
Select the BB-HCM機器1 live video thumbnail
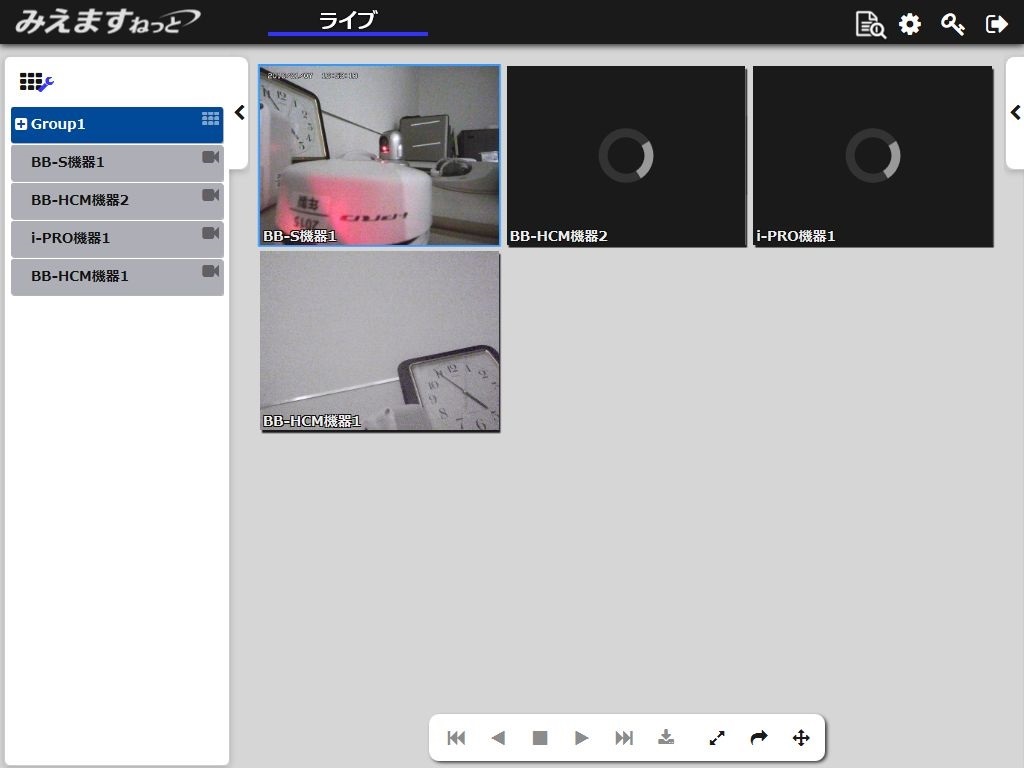pyautogui.click(x=380, y=341)
